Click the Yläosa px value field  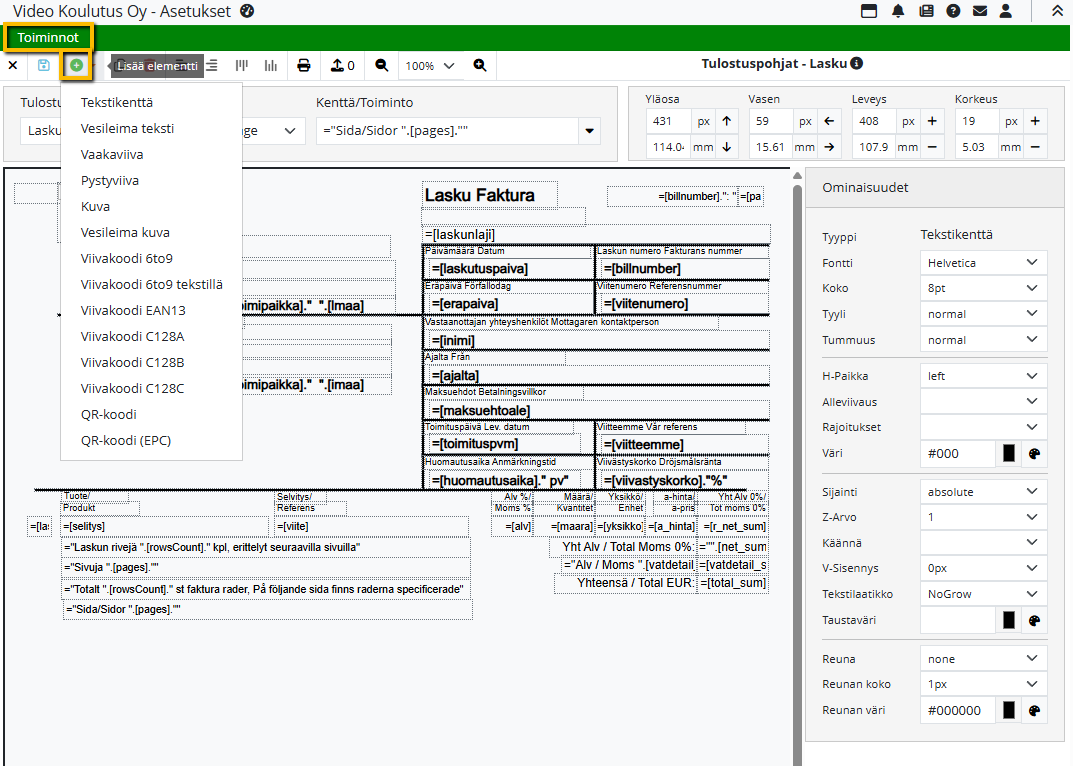click(666, 121)
